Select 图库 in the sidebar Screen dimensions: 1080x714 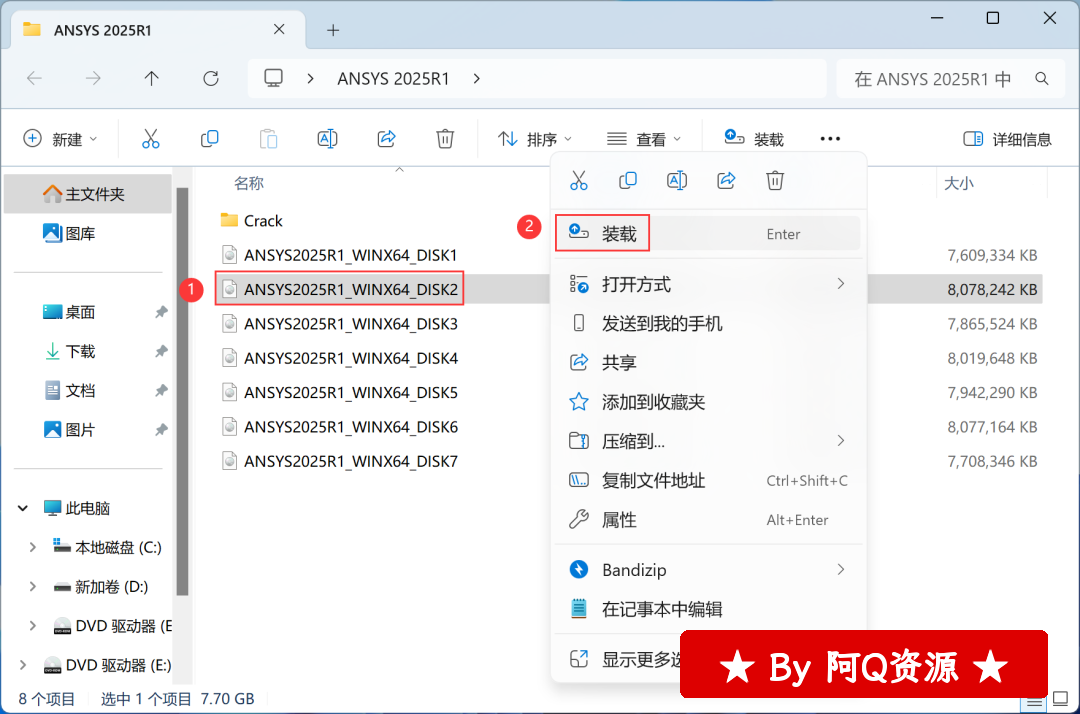88,233
